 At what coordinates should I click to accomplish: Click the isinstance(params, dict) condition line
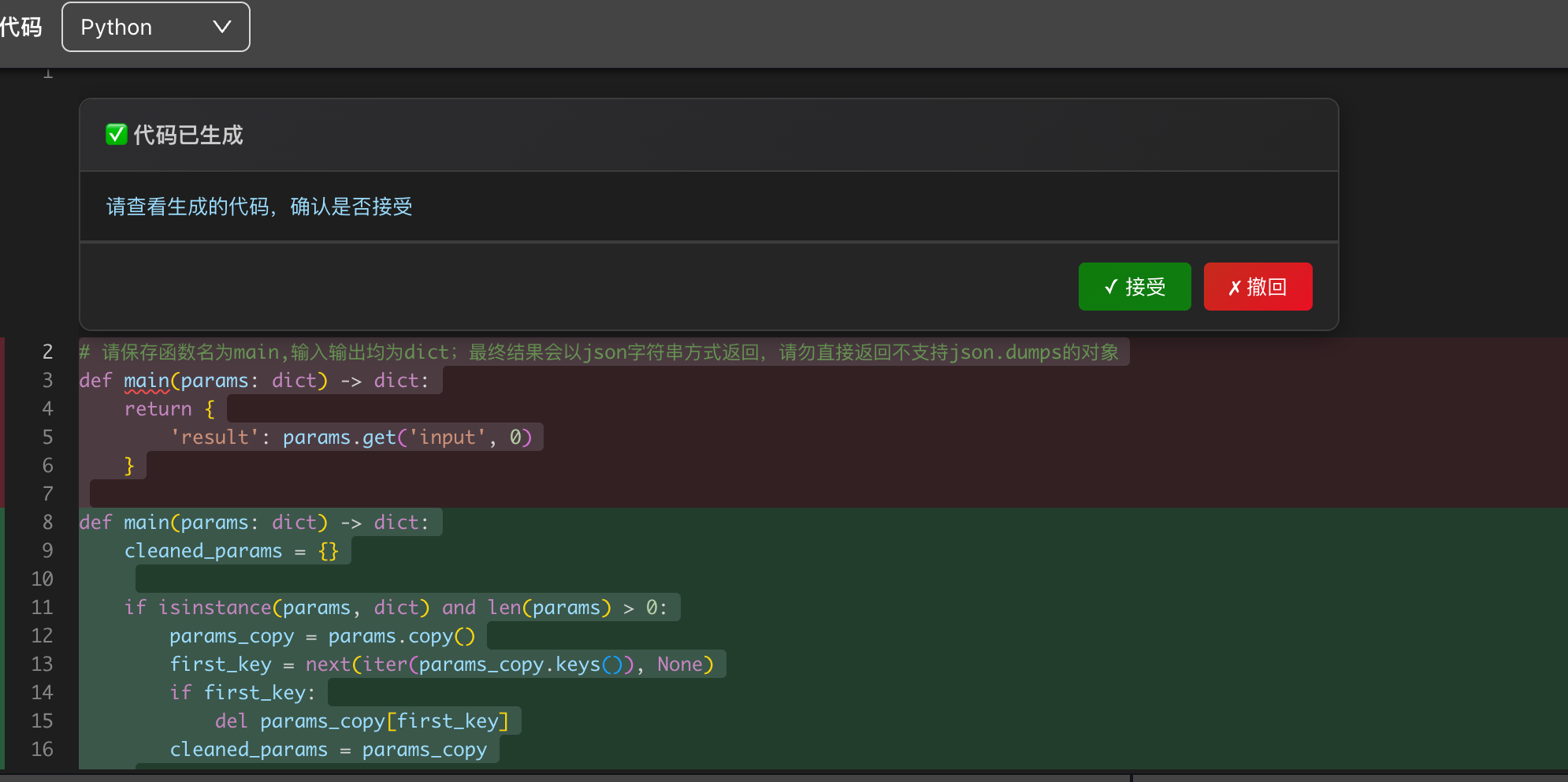click(x=396, y=608)
